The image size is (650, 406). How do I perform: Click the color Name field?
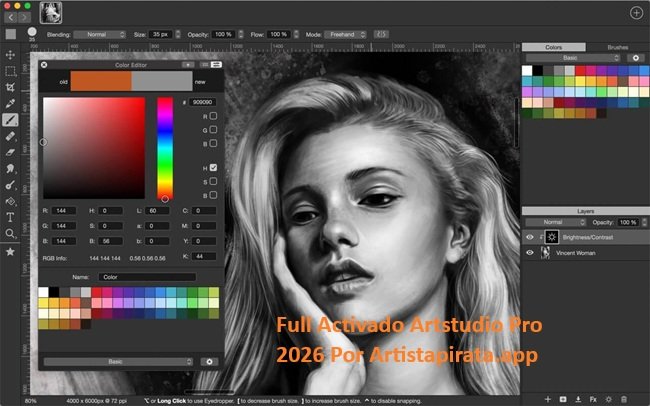(147, 277)
